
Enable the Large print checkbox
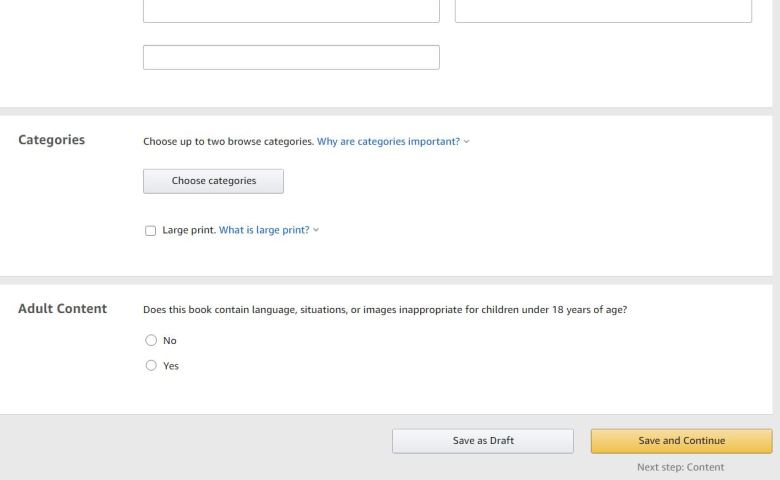(151, 231)
